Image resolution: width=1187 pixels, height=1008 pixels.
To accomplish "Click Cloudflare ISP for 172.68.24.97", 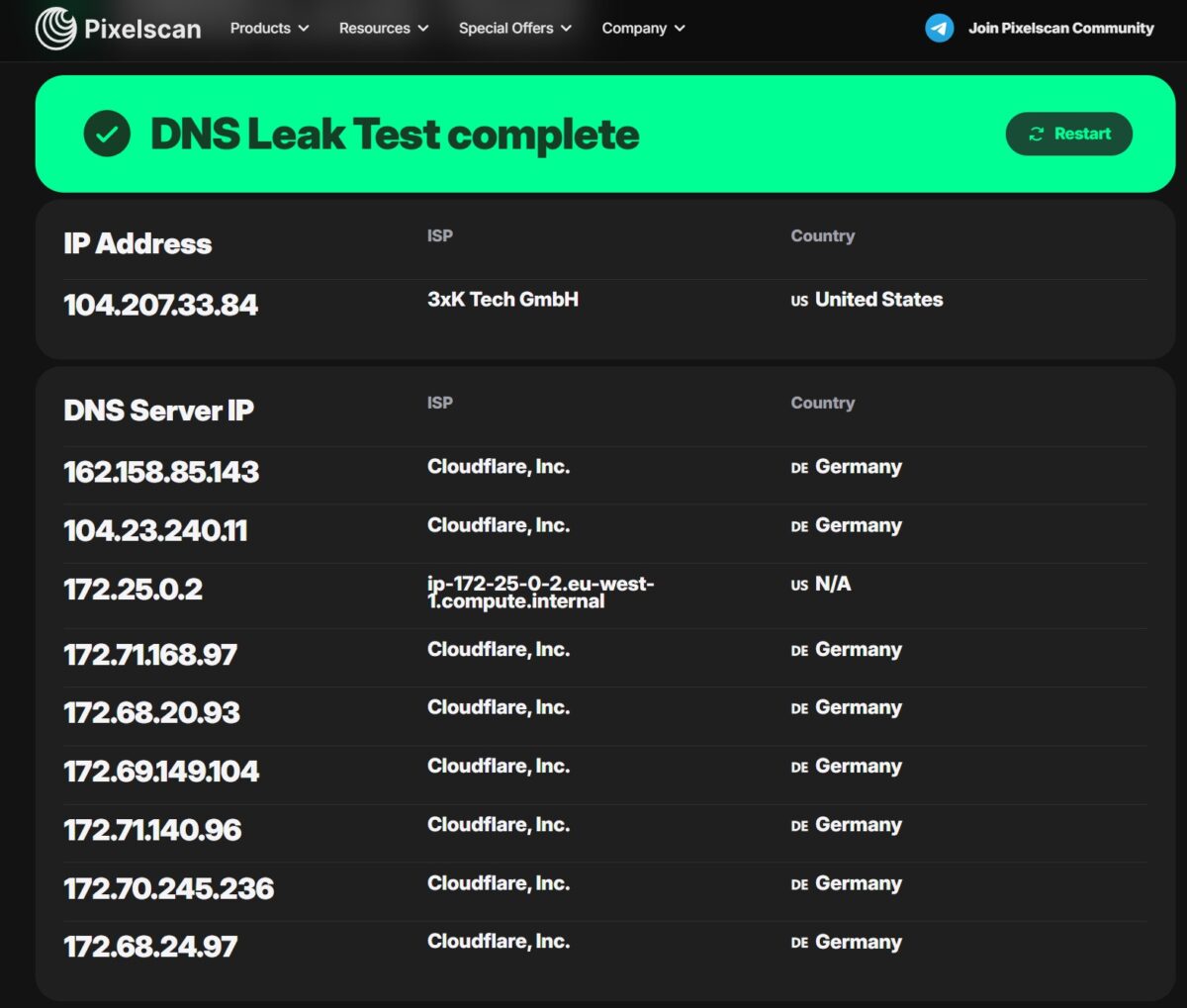I will 499,941.
